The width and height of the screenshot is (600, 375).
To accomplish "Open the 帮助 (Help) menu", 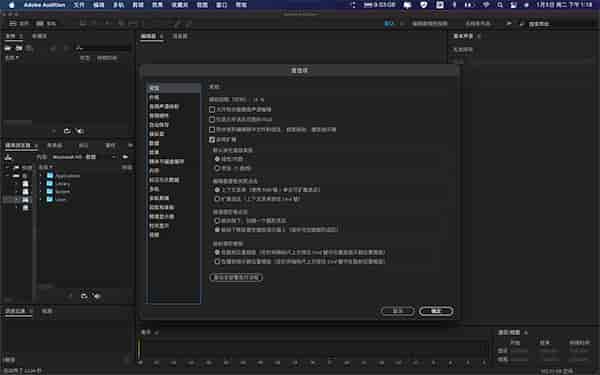I will point(241,5).
